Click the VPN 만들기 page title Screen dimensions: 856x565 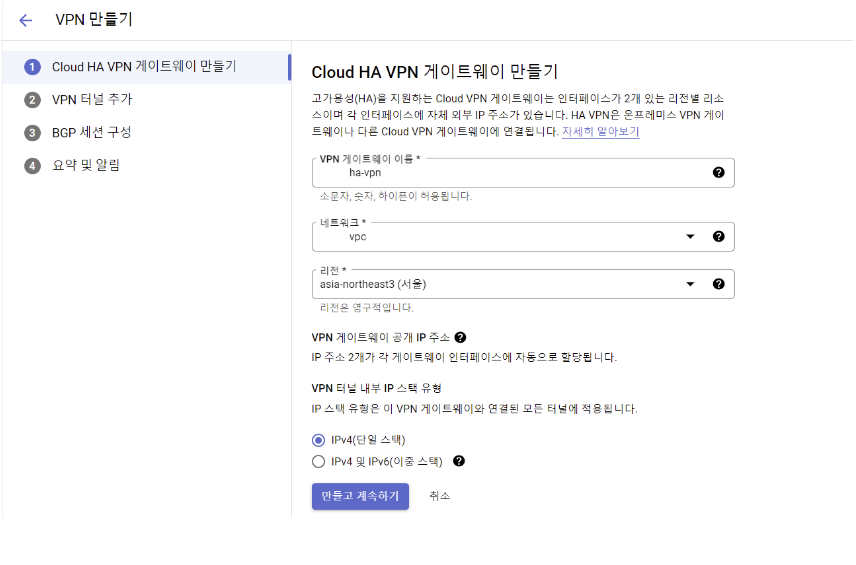coord(94,20)
